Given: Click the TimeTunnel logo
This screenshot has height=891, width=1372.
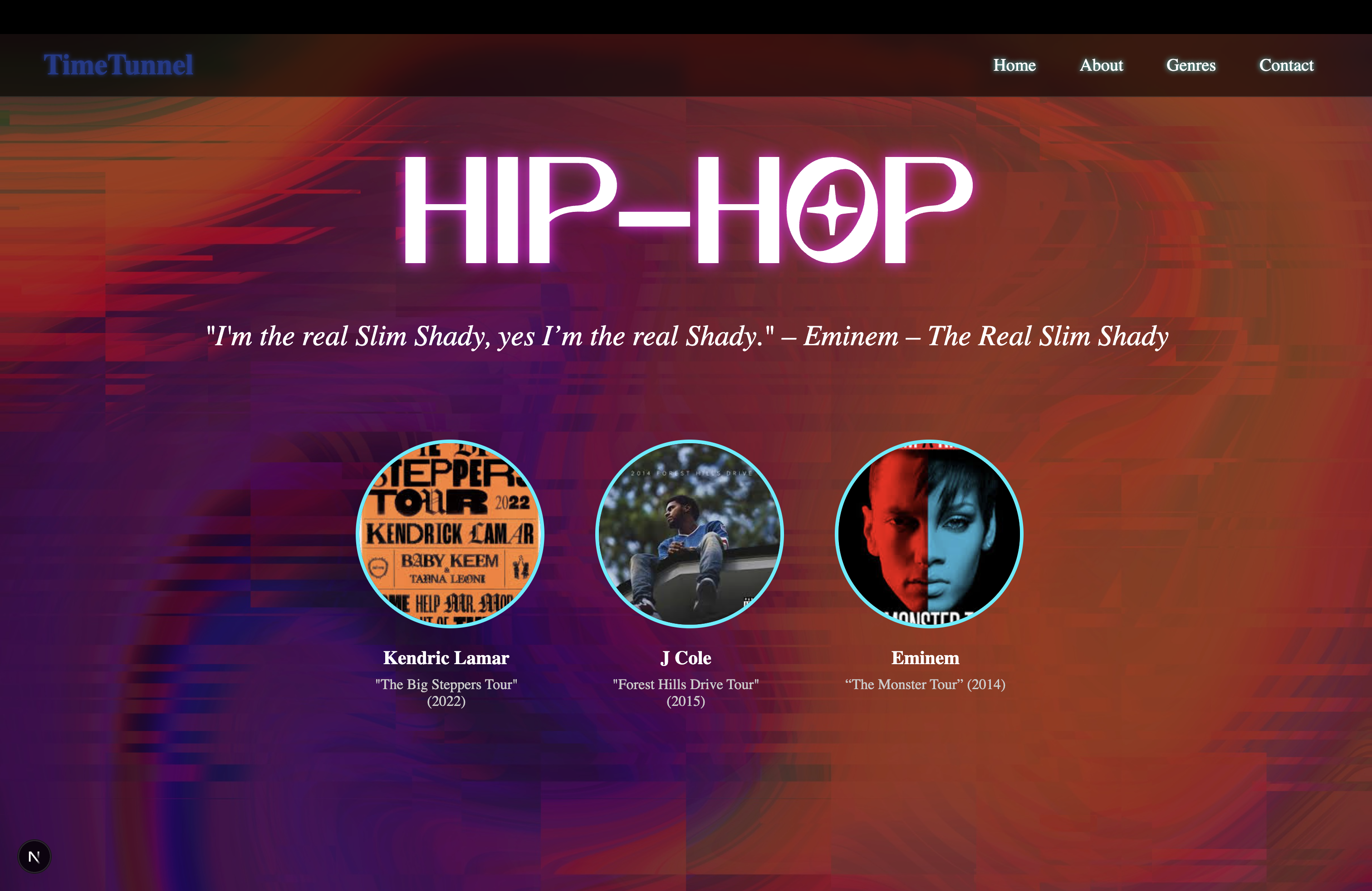Looking at the screenshot, I should coord(118,64).
